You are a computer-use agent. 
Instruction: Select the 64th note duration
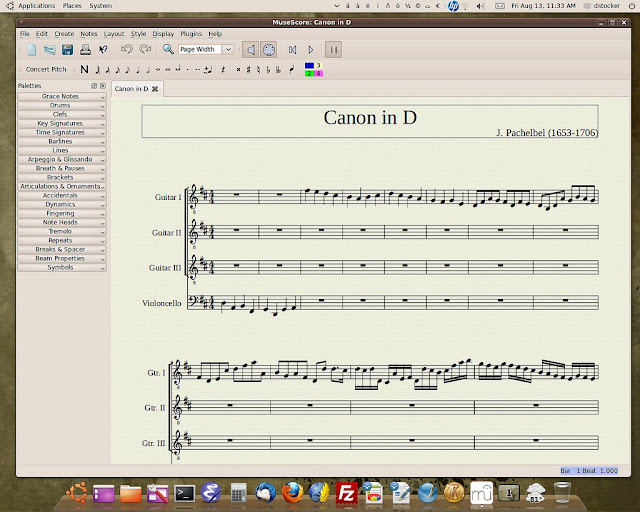click(97, 70)
